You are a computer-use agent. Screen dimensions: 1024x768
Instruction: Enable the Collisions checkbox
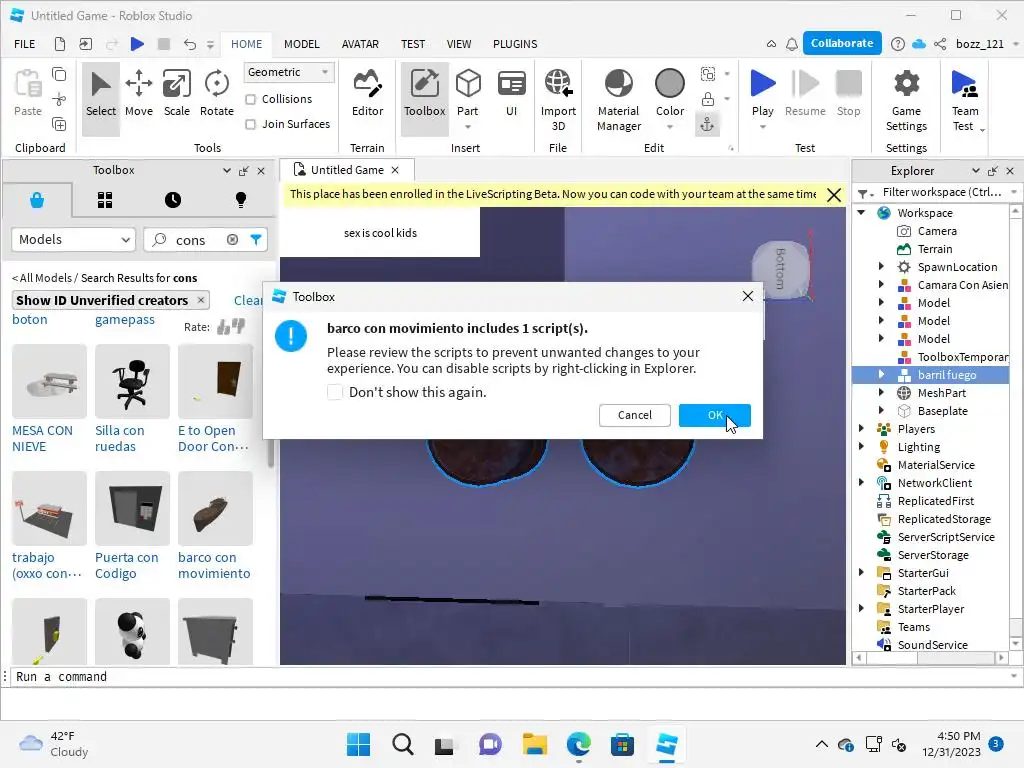pyautogui.click(x=250, y=99)
